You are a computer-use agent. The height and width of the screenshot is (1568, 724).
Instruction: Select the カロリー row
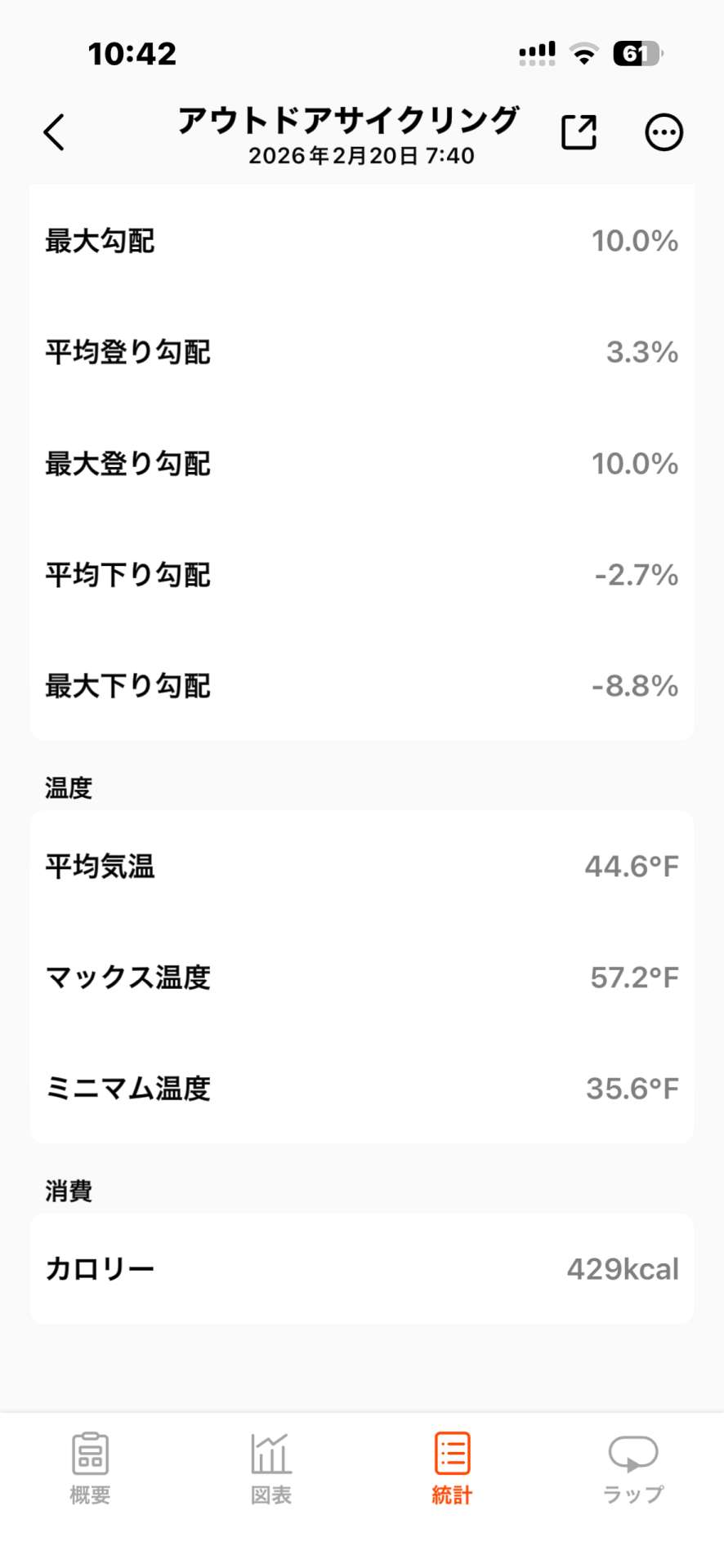tap(361, 1268)
